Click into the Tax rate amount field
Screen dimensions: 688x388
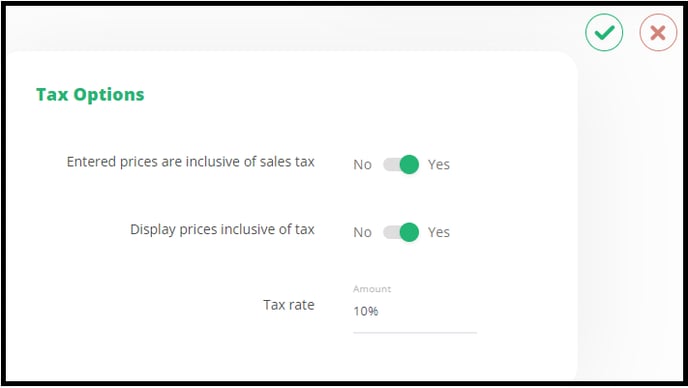coord(415,311)
